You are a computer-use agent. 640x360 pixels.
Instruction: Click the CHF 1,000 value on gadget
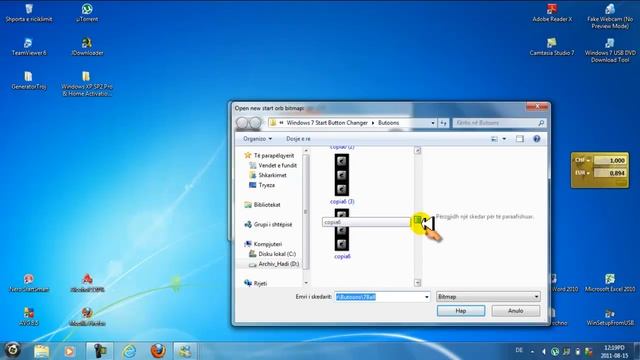pos(610,160)
